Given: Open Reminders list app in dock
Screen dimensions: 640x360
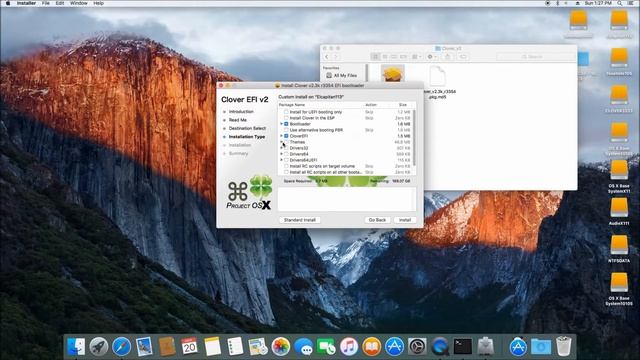Looking at the screenshot, I should click(235, 347).
